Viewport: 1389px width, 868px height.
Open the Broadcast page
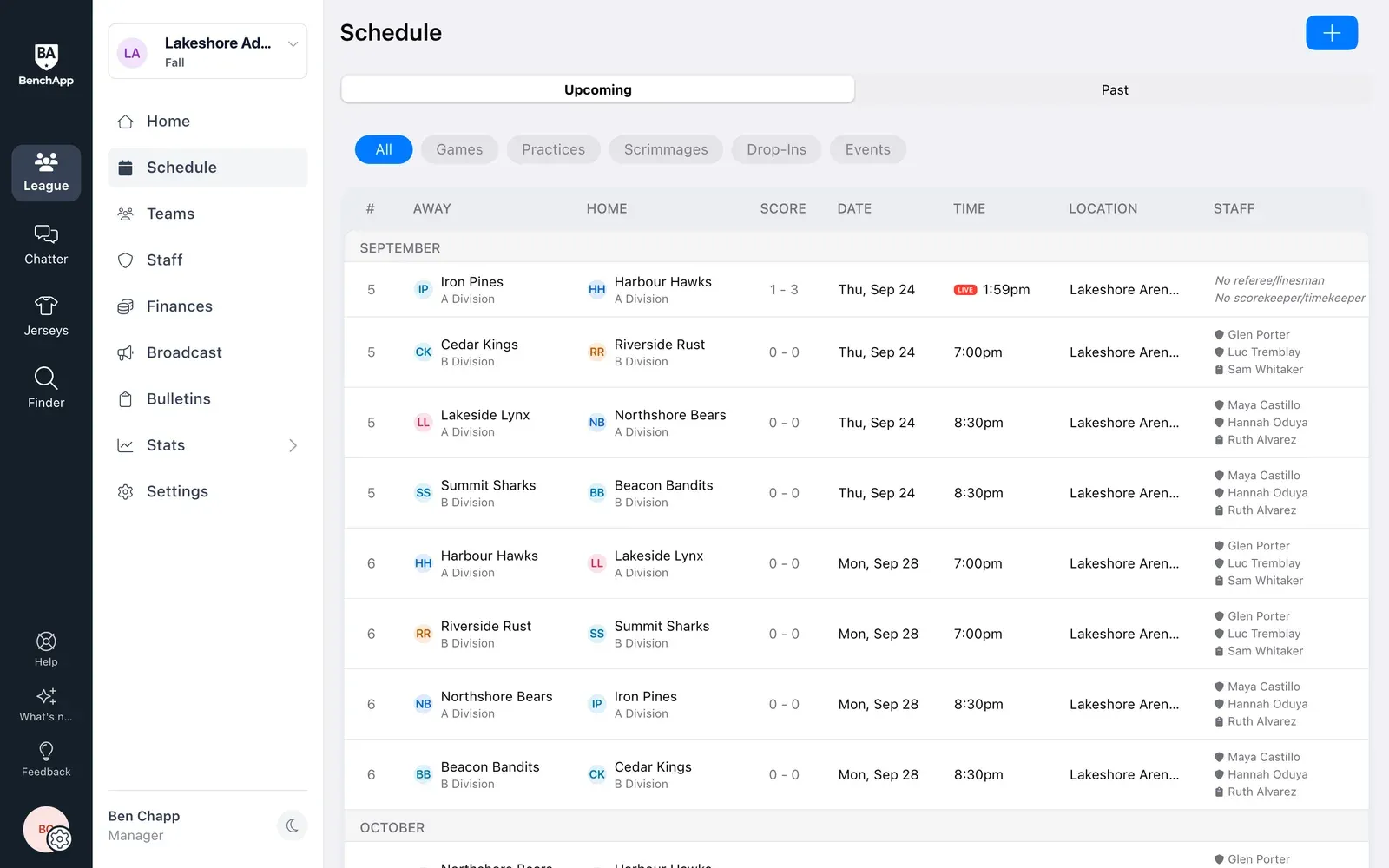[x=207, y=352]
